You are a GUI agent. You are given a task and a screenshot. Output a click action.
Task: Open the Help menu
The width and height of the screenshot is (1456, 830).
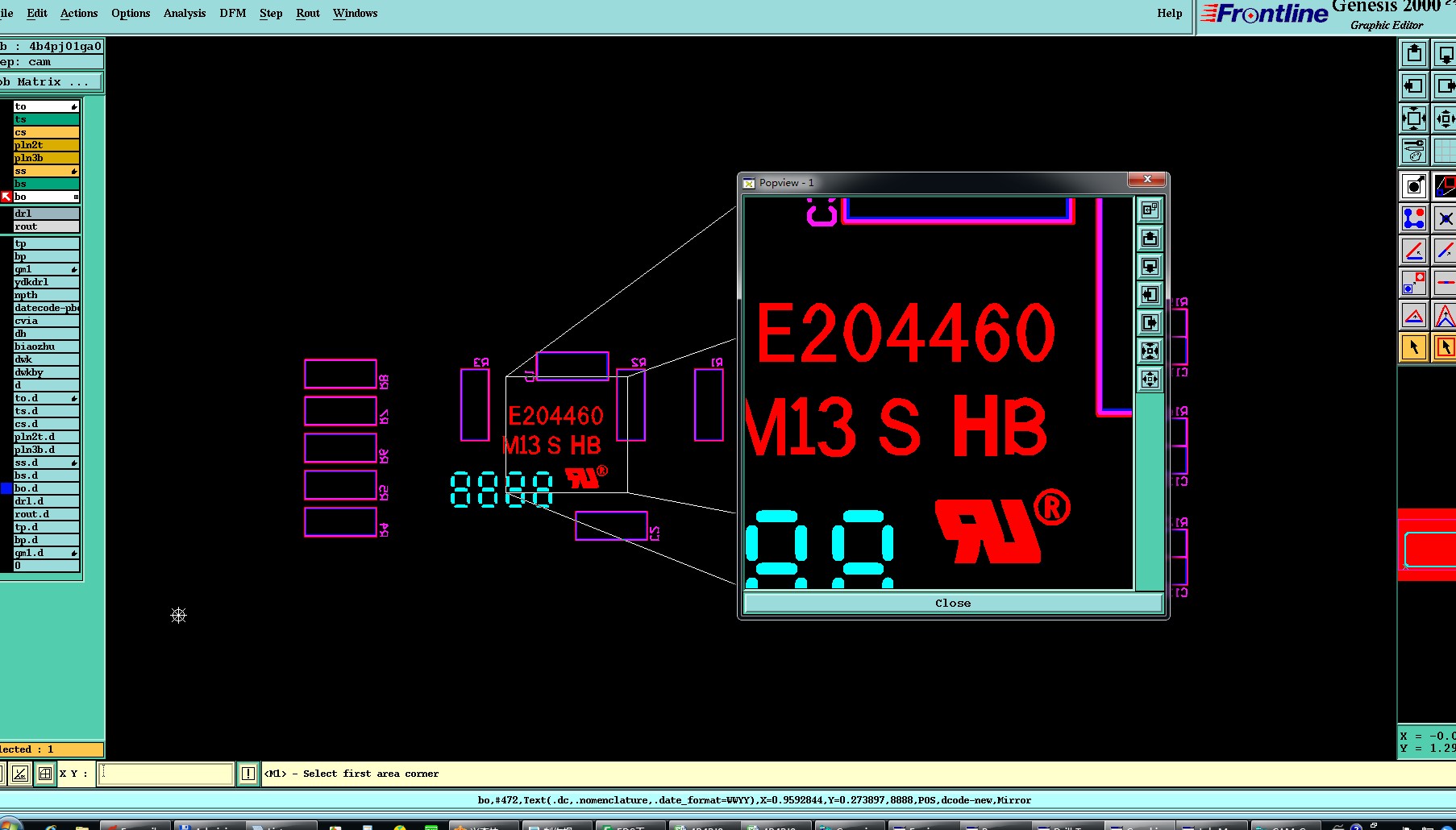[x=1170, y=13]
